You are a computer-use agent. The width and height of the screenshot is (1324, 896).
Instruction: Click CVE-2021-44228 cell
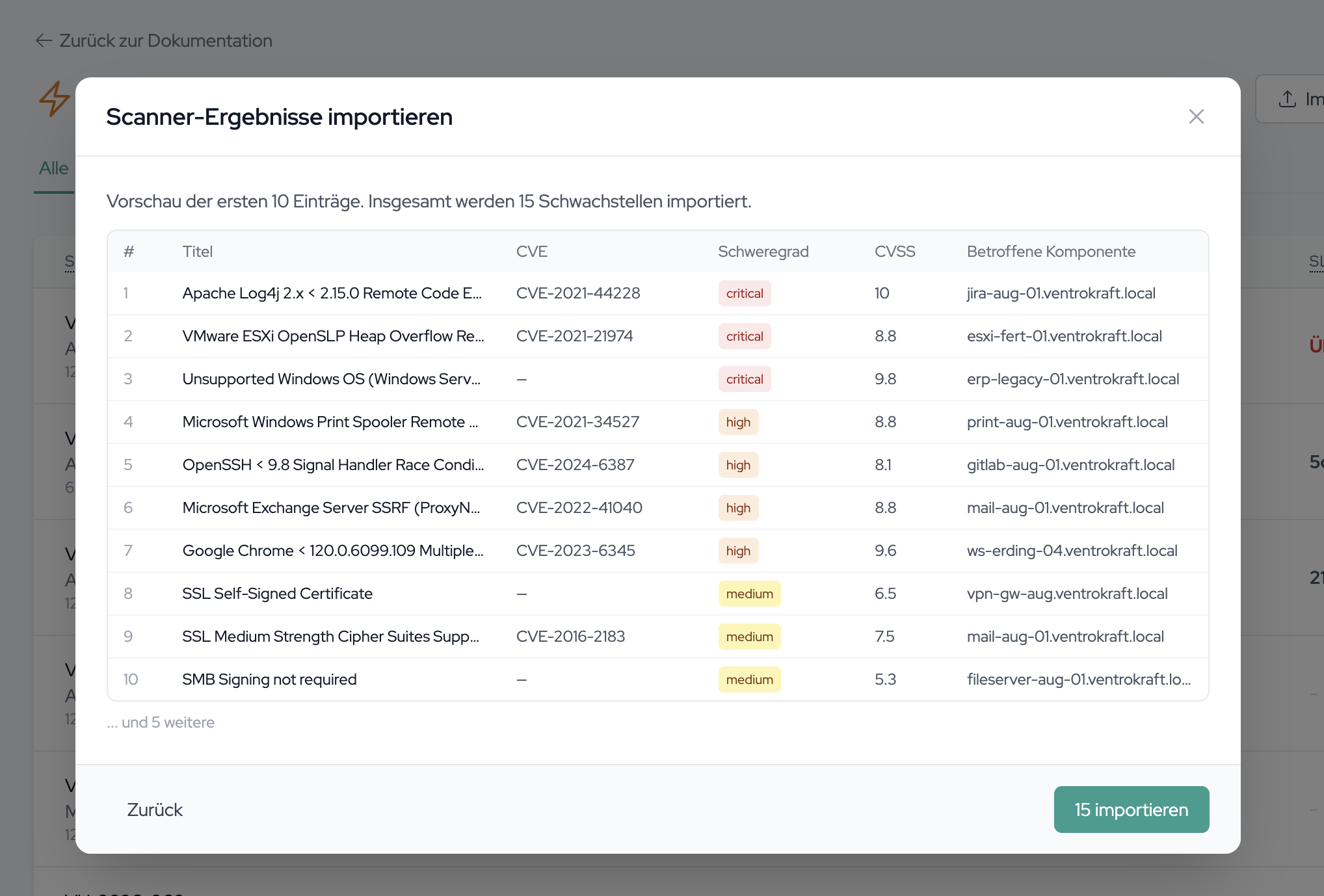[578, 293]
